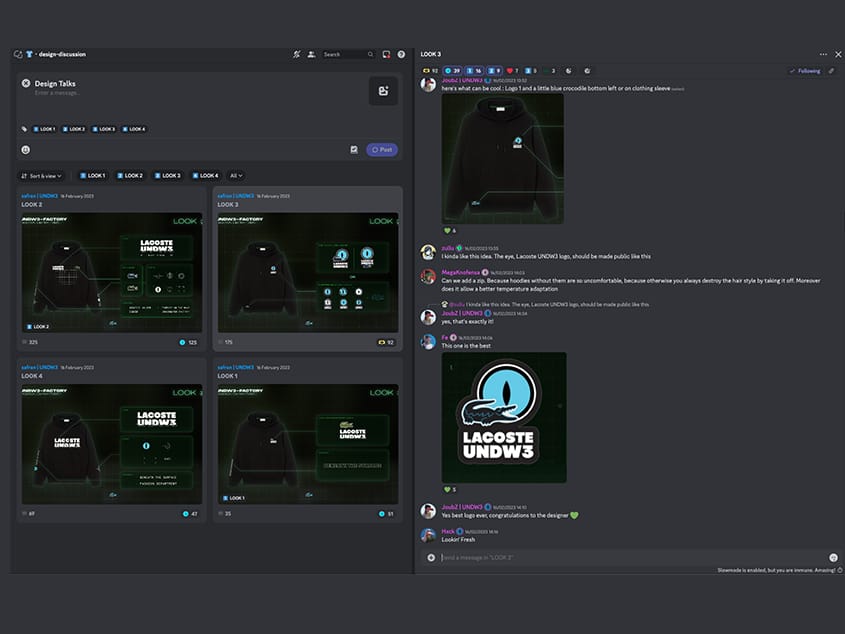845x634 pixels.
Task: Open the Sort & view dropdown
Action: [41, 176]
